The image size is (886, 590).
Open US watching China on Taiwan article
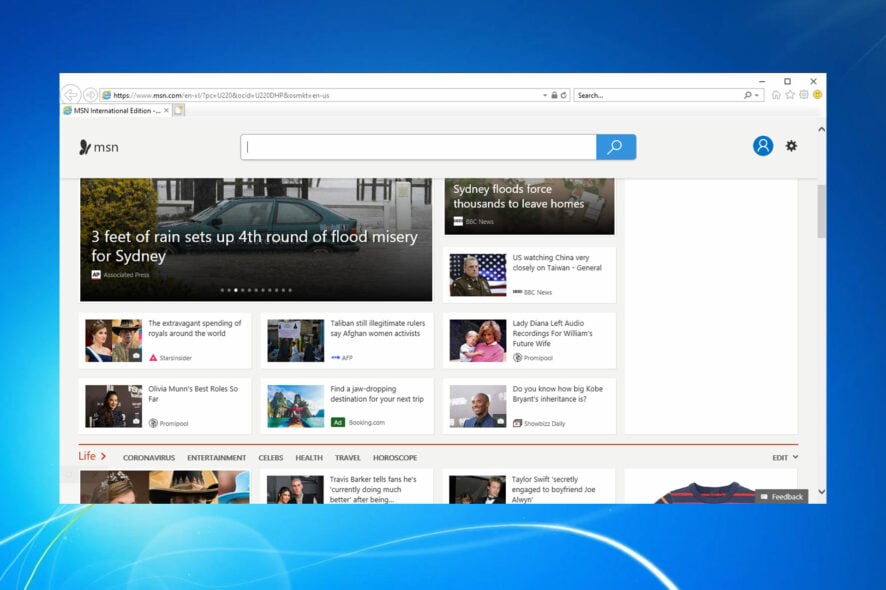pyautogui.click(x=557, y=263)
